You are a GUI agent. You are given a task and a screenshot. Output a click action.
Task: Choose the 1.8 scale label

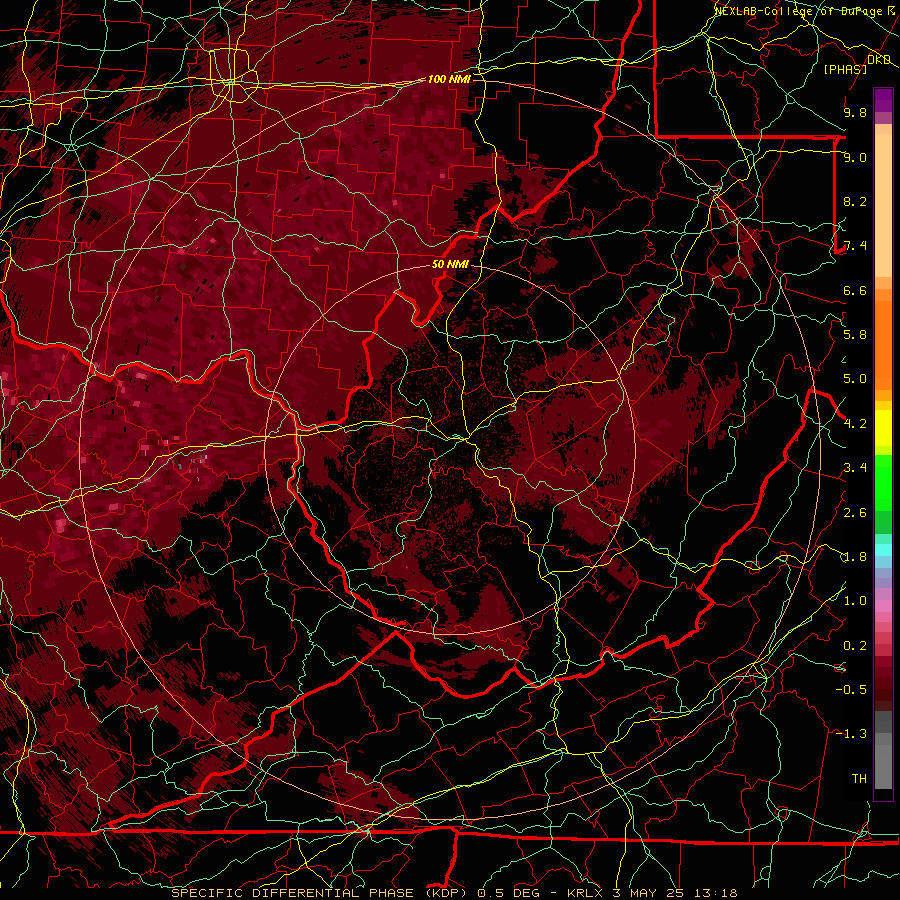click(x=855, y=557)
